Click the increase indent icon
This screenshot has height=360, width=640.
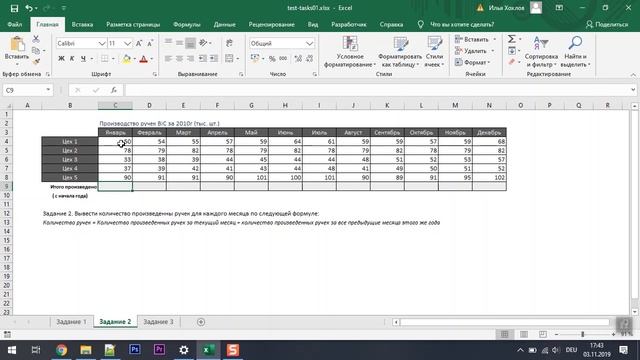click(214, 59)
